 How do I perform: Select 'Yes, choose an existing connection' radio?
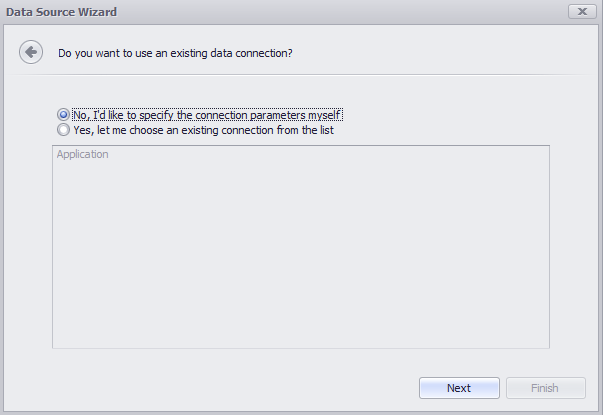[x=63, y=130]
